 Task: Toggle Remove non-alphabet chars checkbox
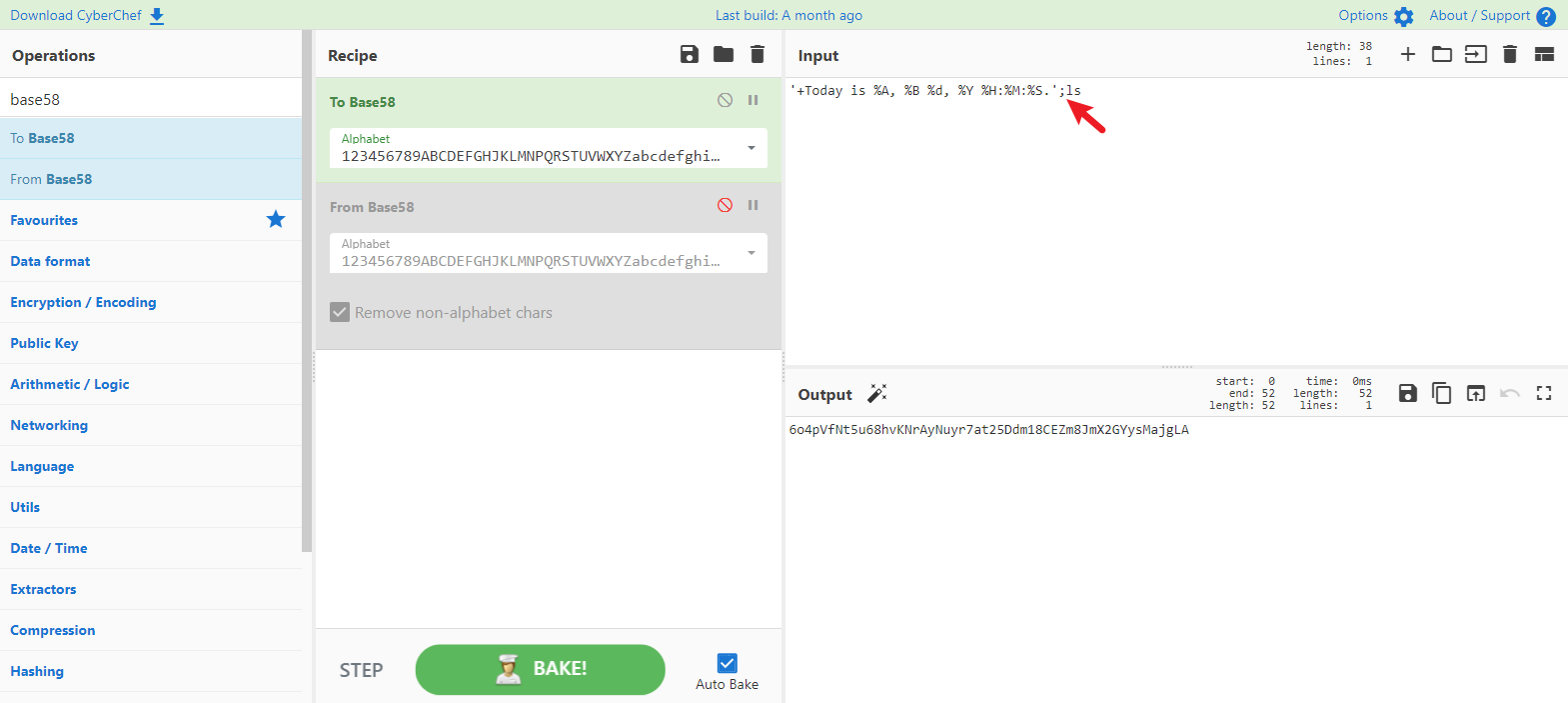pyautogui.click(x=340, y=312)
